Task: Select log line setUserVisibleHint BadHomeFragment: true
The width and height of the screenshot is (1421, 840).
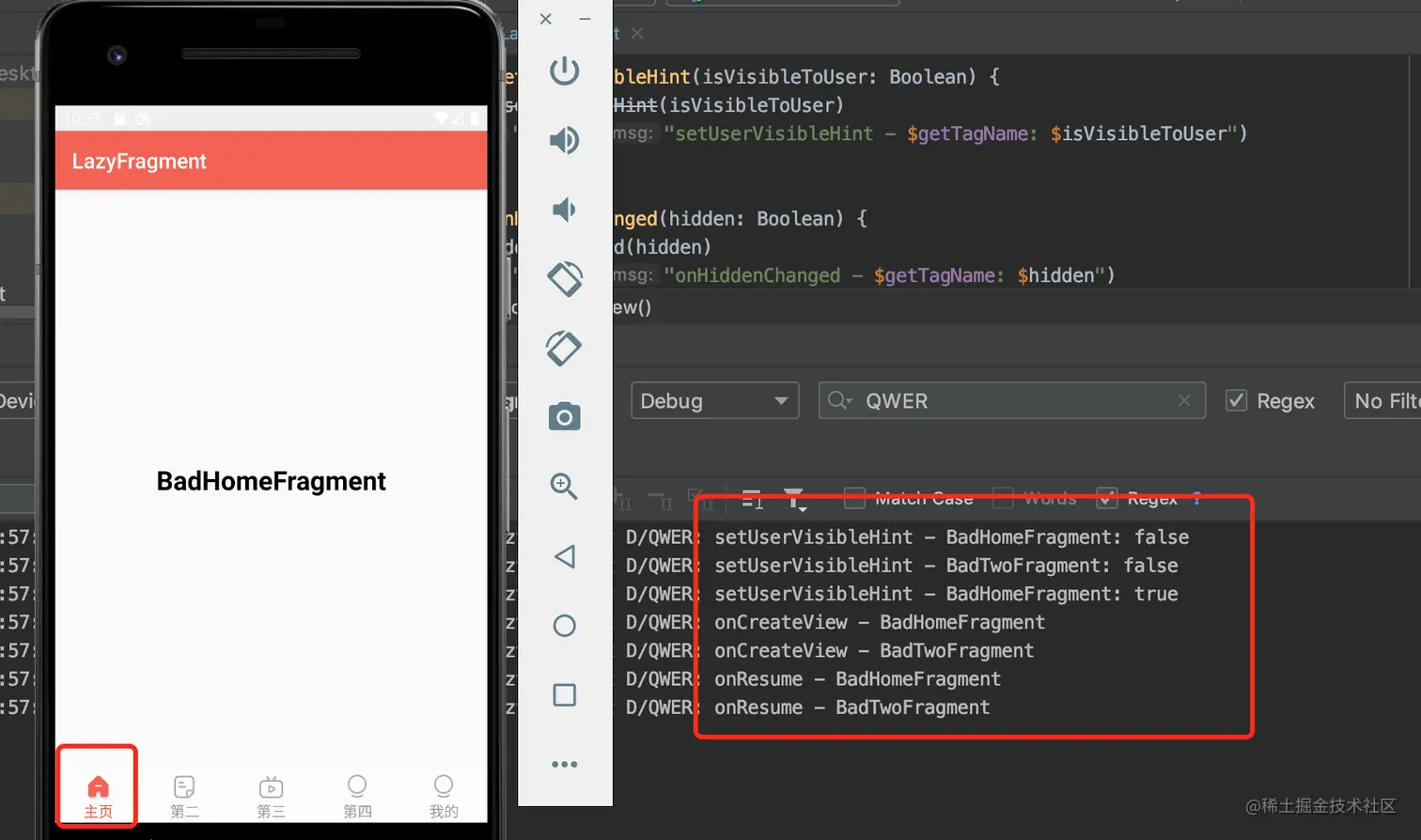Action: pos(945,594)
